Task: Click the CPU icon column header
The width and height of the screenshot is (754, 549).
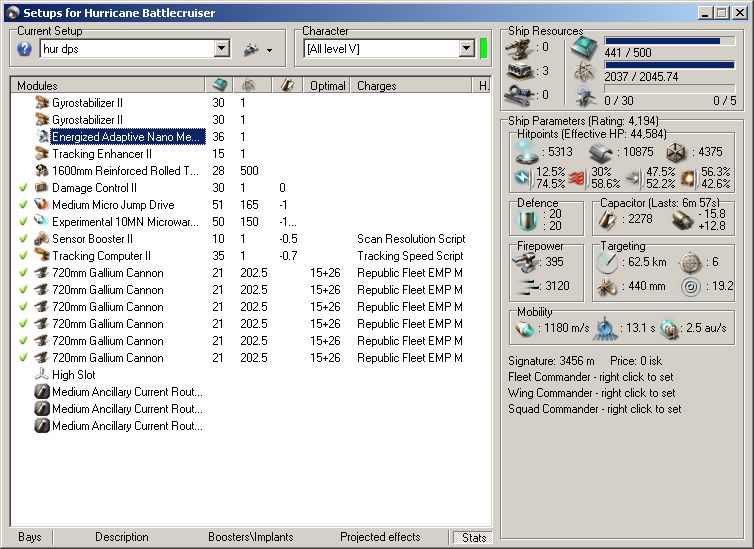Action: [218, 86]
